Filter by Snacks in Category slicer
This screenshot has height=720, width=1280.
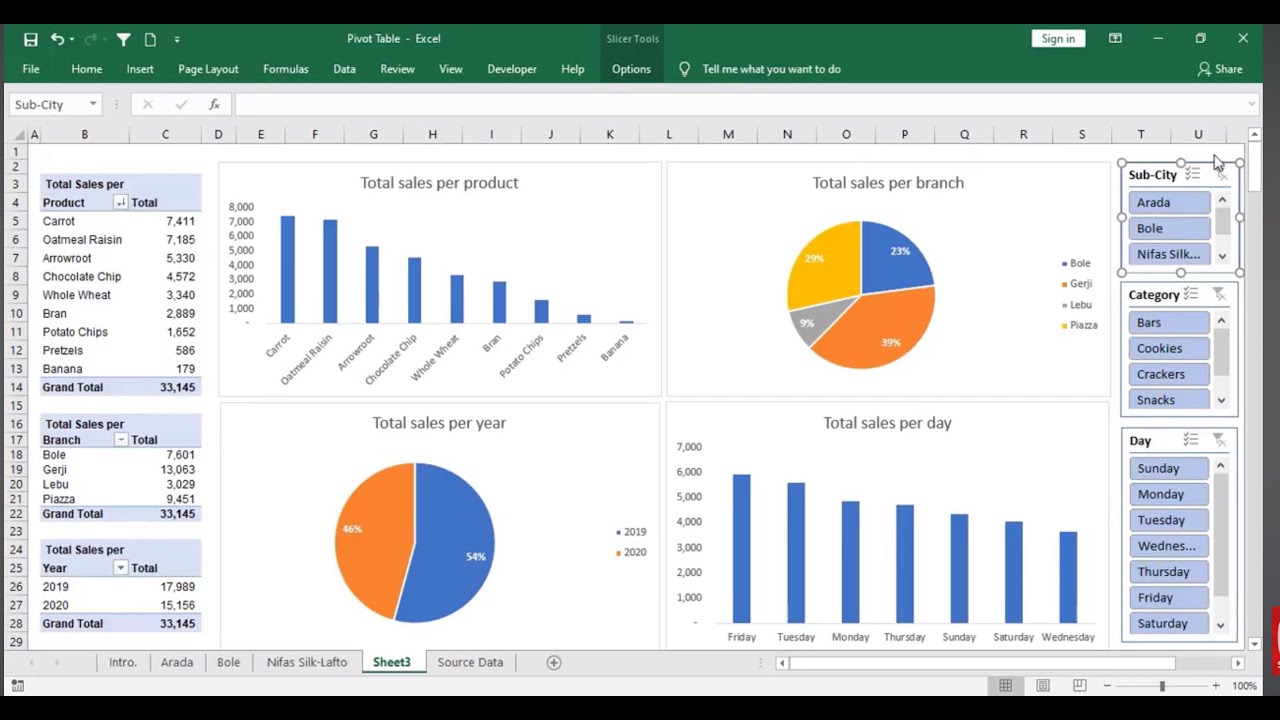(x=1169, y=400)
